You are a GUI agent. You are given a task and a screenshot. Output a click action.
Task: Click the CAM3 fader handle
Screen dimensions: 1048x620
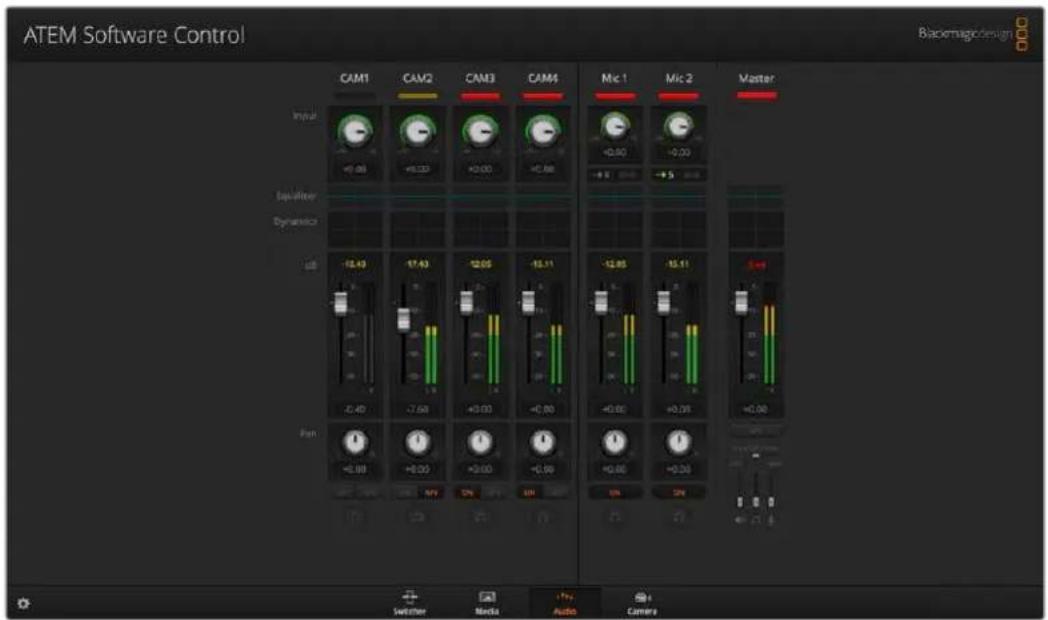[x=467, y=302]
